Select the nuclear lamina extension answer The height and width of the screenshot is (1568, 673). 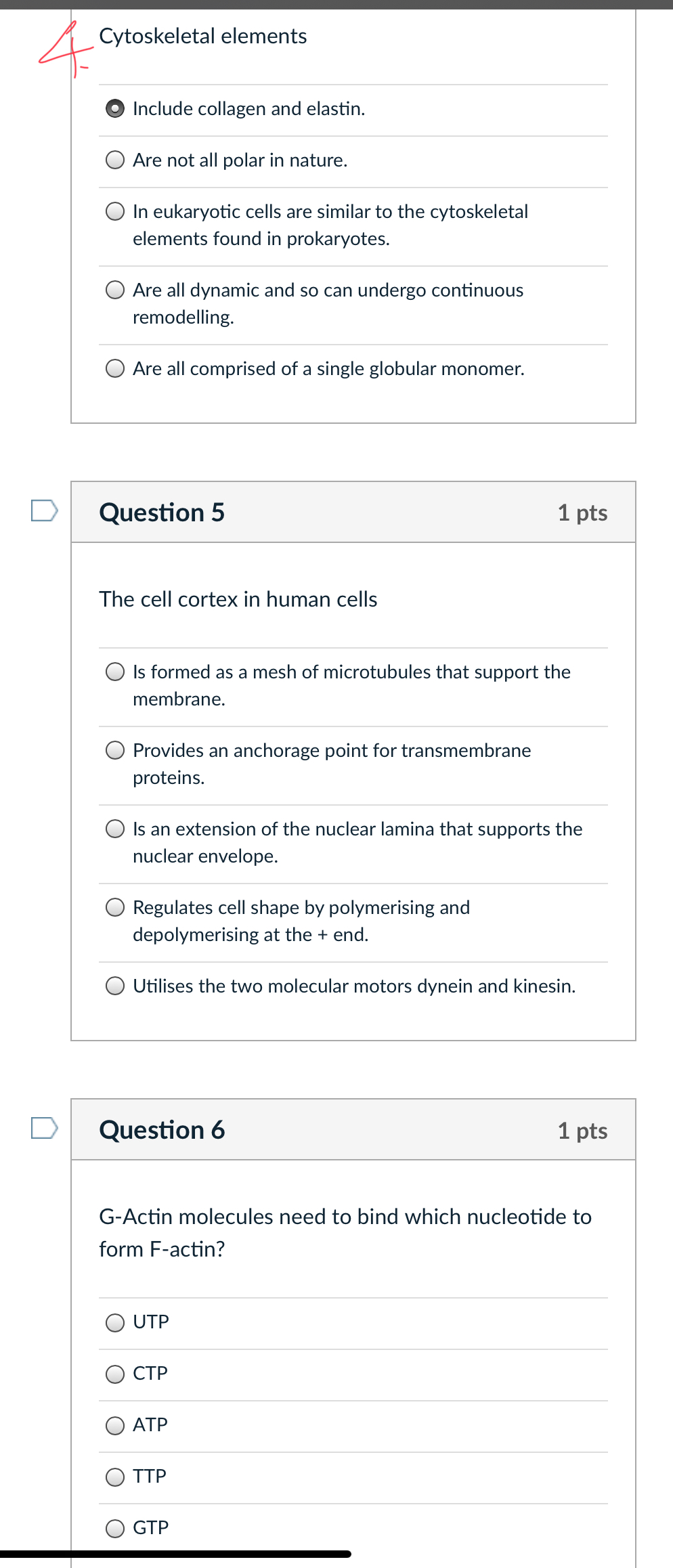[x=115, y=829]
